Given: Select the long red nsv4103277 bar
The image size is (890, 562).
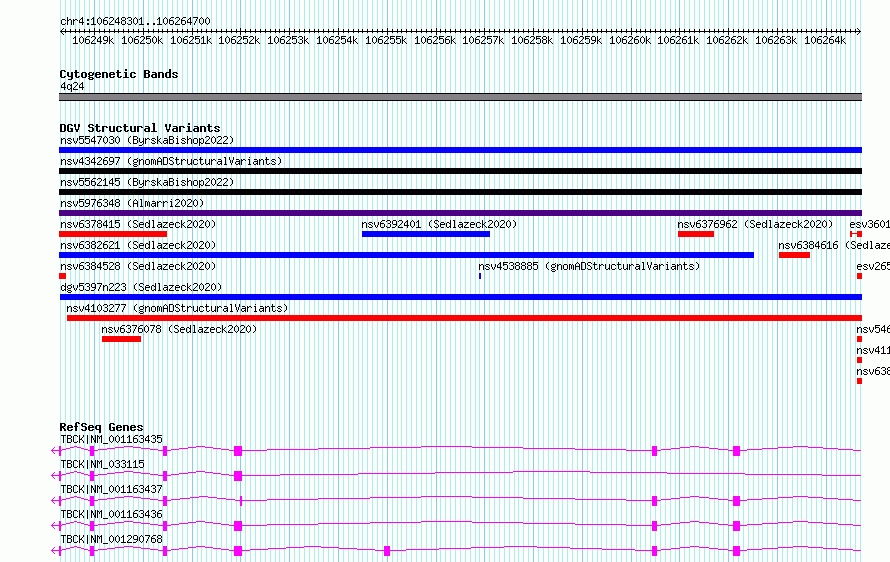Looking at the screenshot, I should pyautogui.click(x=464, y=318).
